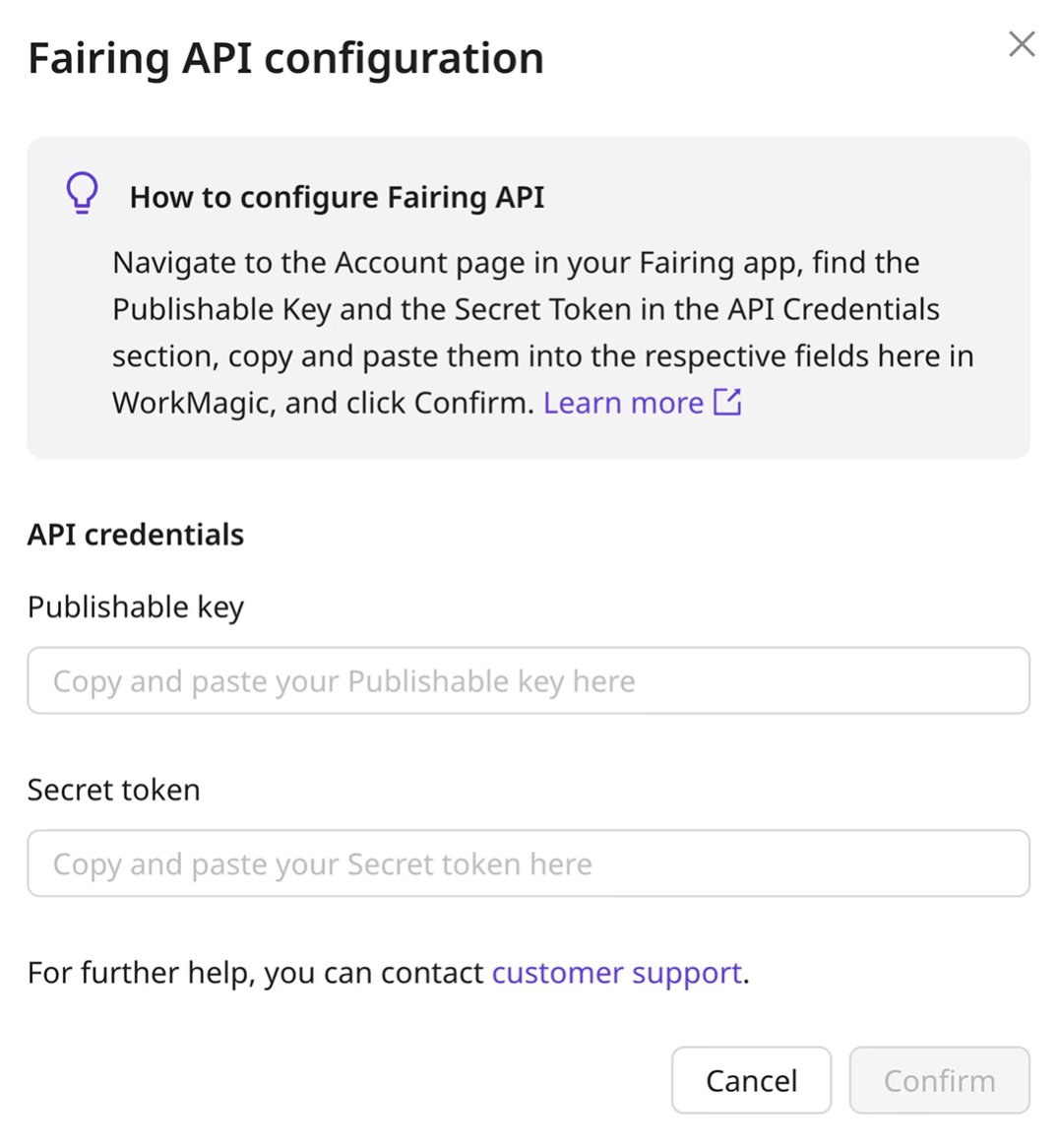Image resolution: width=1059 pixels, height=1148 pixels.
Task: Click the Publishable key field label
Action: click(136, 607)
